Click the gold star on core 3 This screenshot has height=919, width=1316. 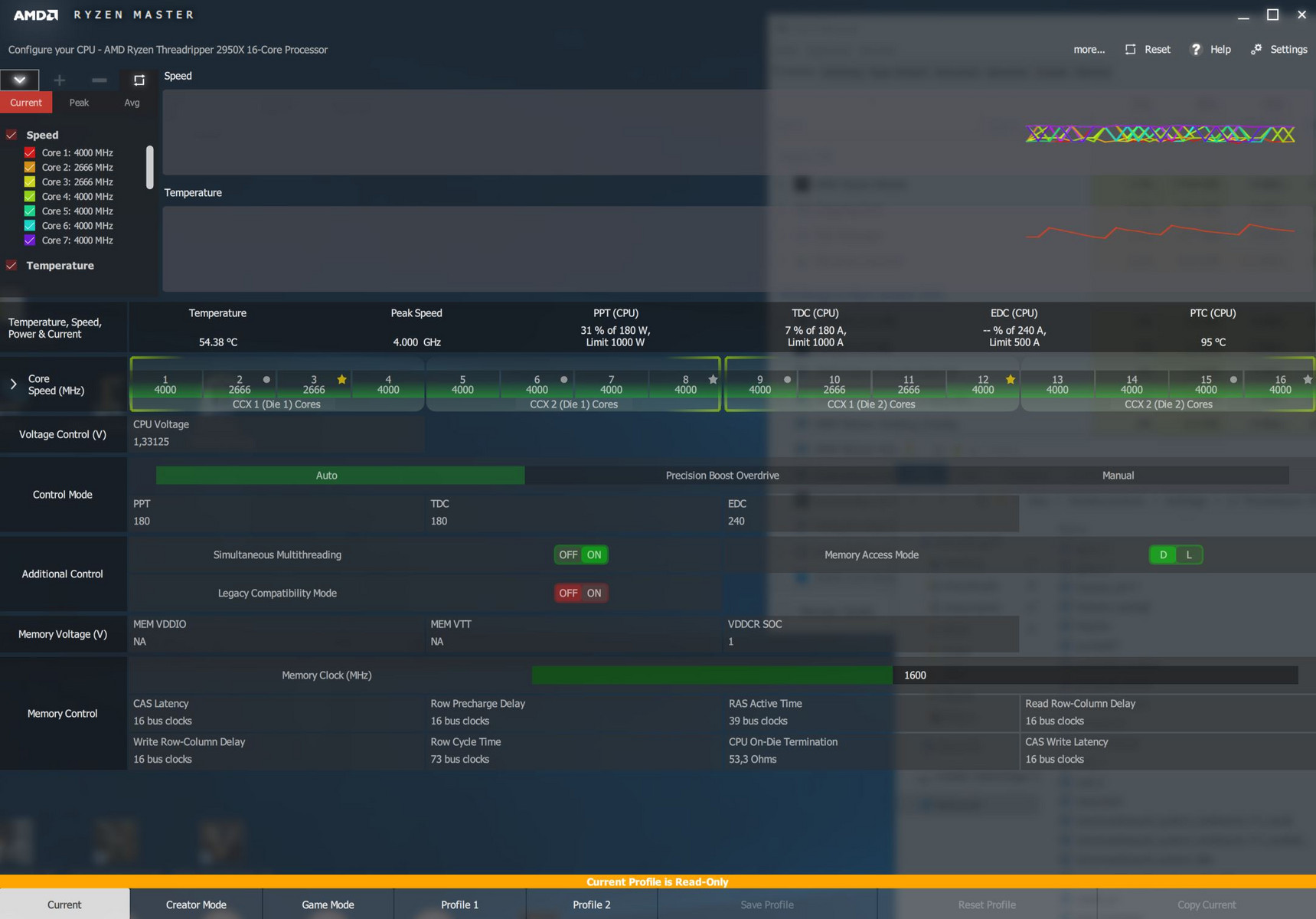pos(341,379)
